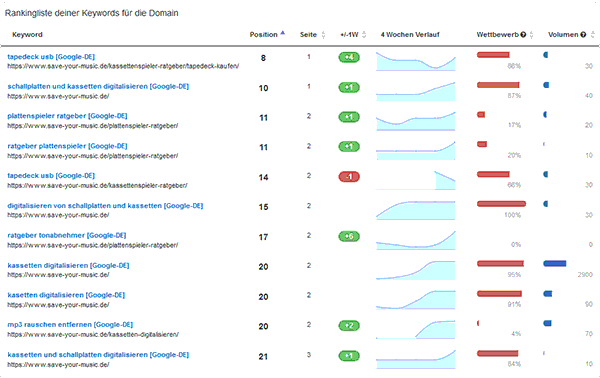Open mp3 rauschen entfernen keyword link
This screenshot has width=600, height=378.
click(x=70, y=325)
